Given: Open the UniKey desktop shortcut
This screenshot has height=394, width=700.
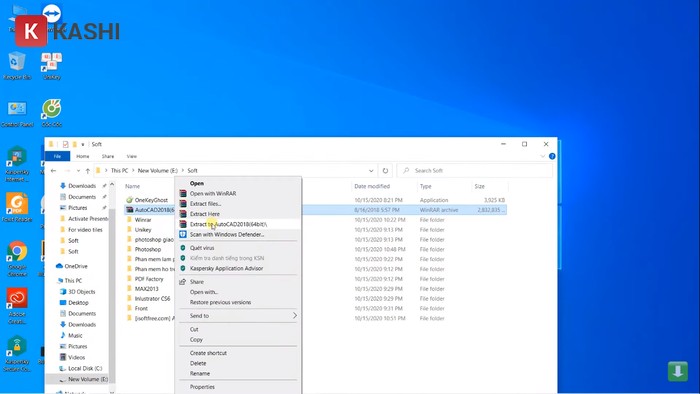Looking at the screenshot, I should point(52,66).
